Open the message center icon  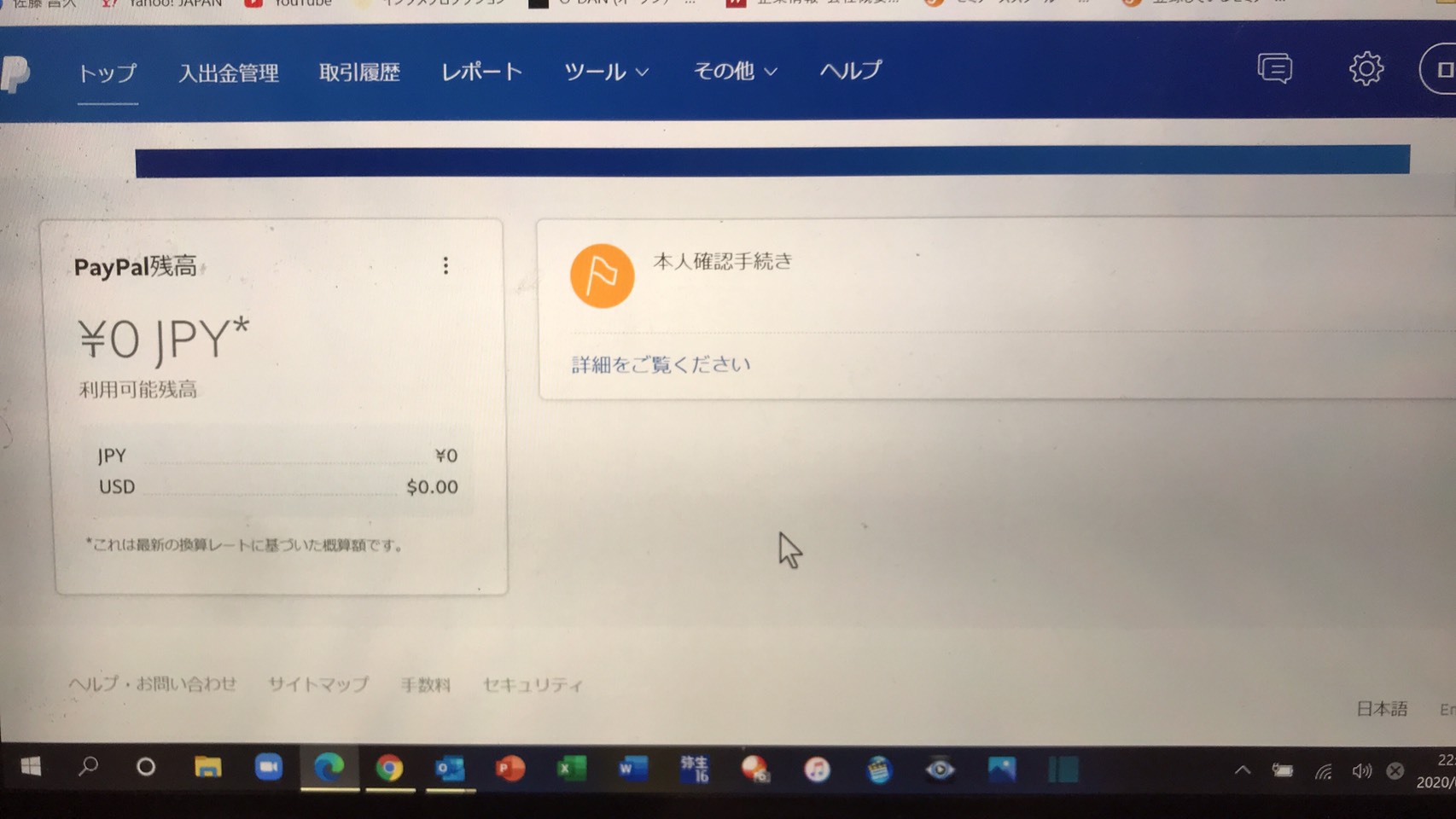pos(1275,68)
